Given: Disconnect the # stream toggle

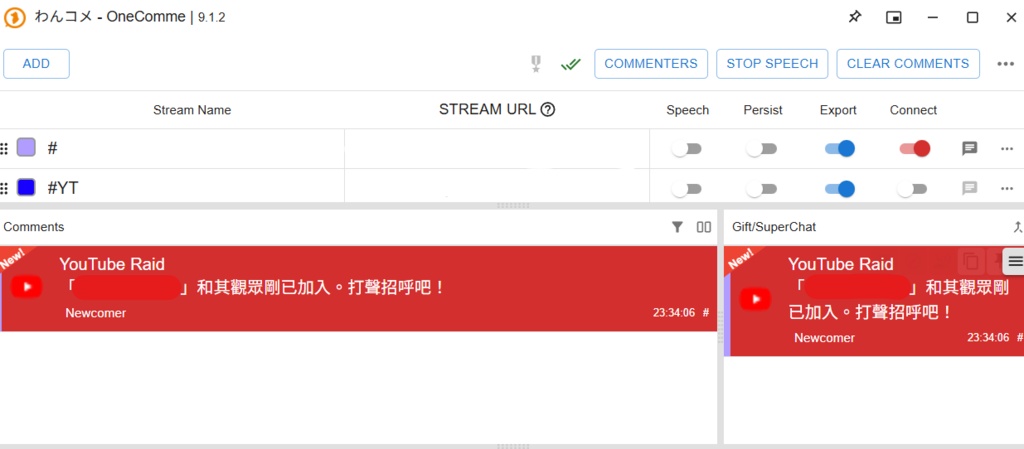Looking at the screenshot, I should pos(915,149).
